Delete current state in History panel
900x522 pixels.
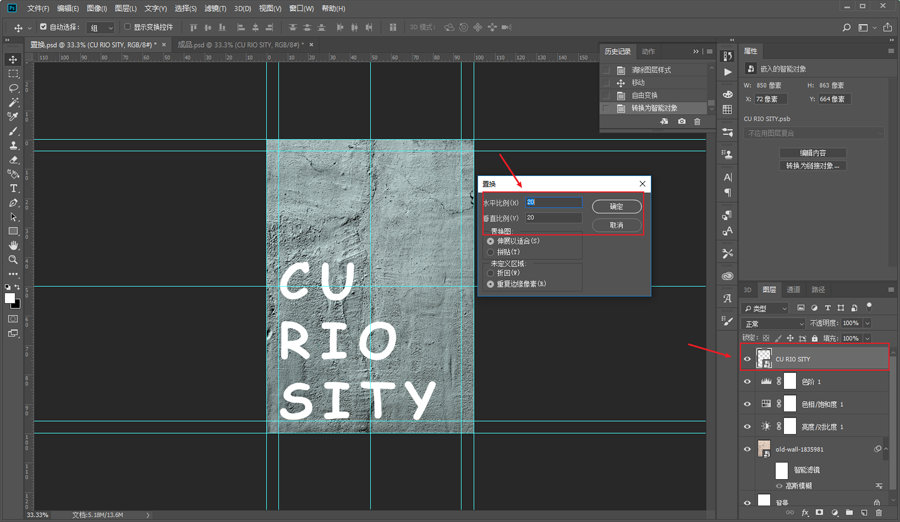point(697,122)
